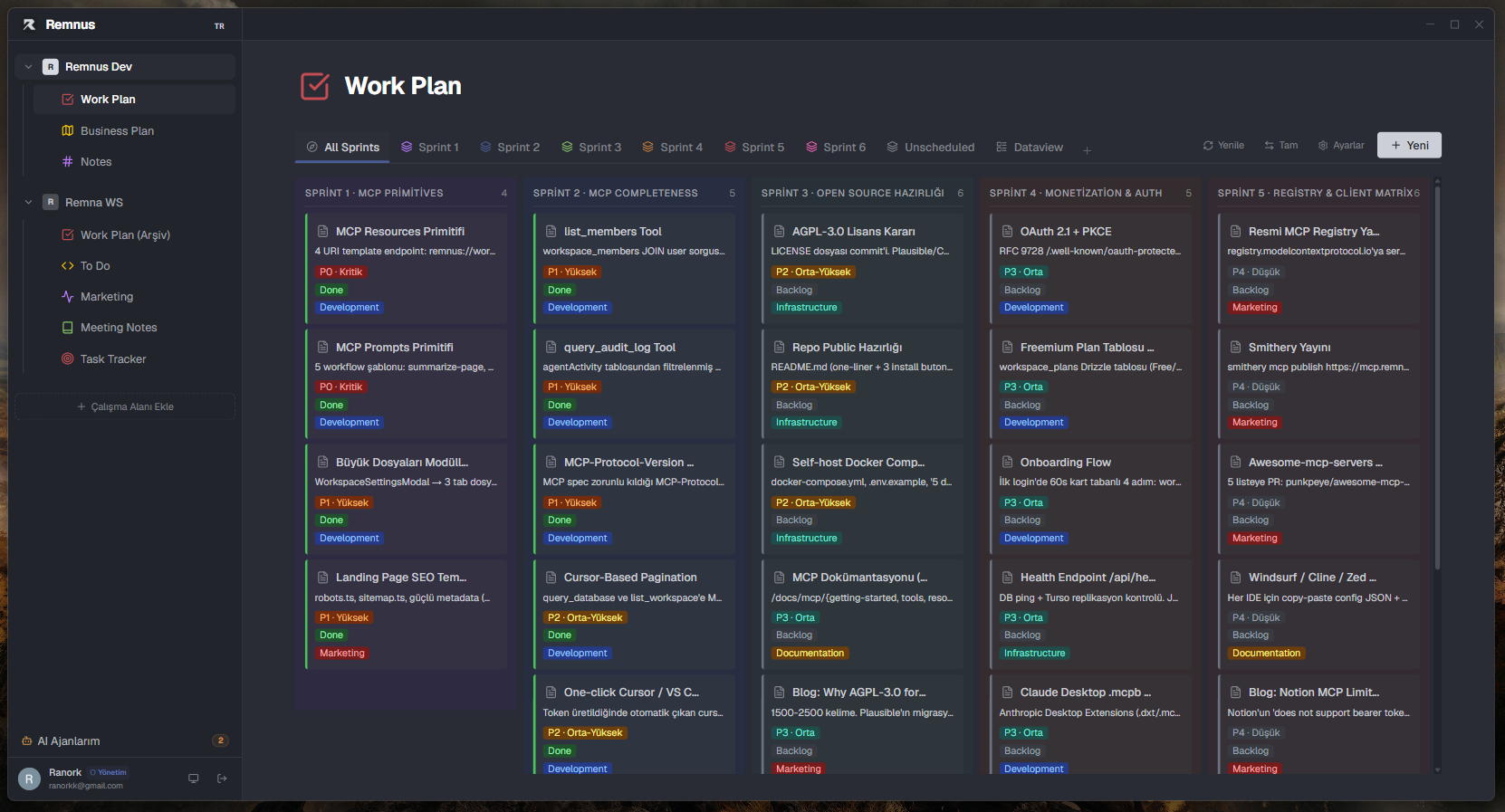The height and width of the screenshot is (812, 1505).
Task: Click Documentation tag on MCP Dokümantasyonu card
Action: [810, 654]
